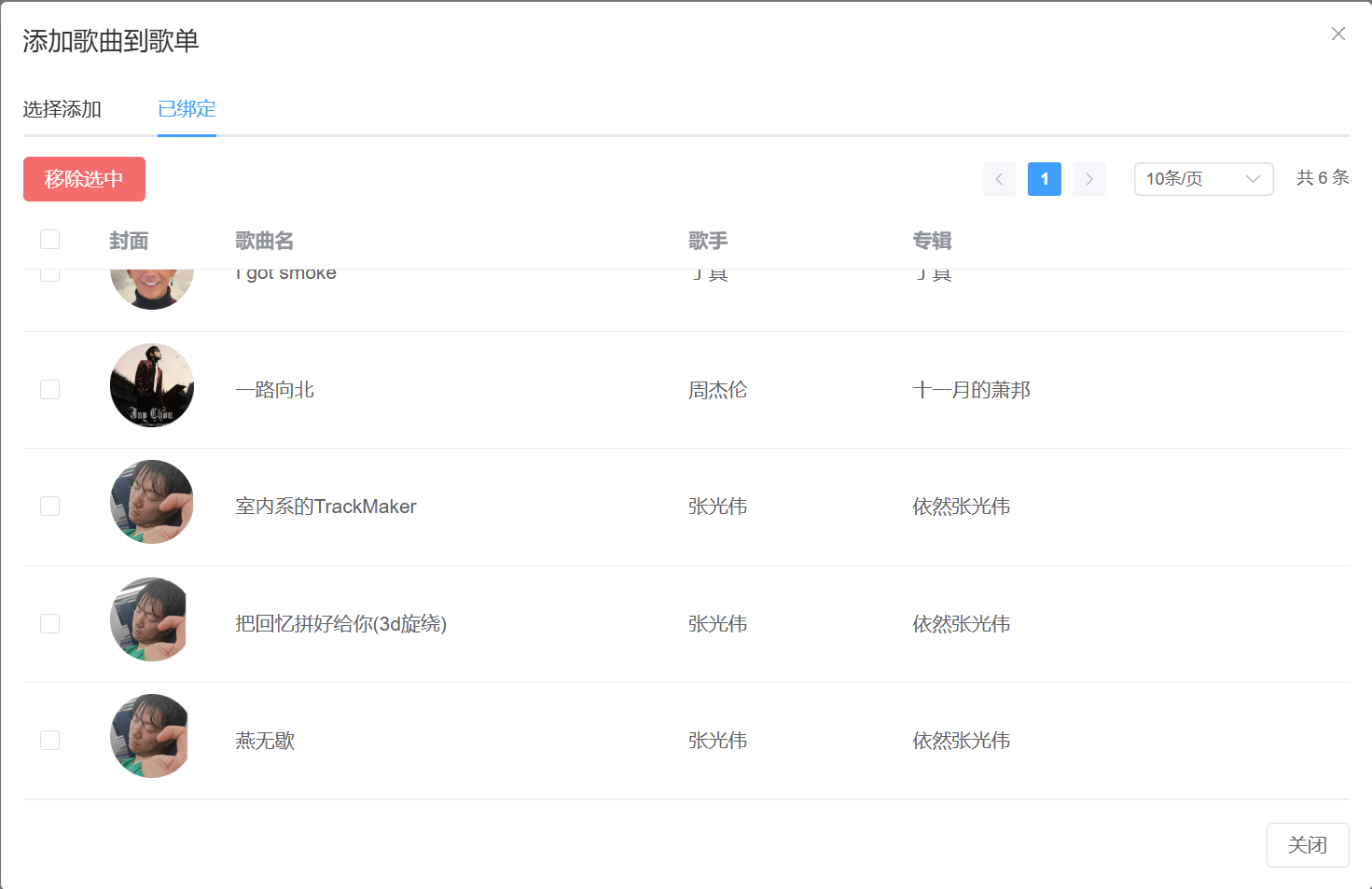Toggle the select-all header checkbox
The width and height of the screenshot is (1372, 889).
pos(50,240)
